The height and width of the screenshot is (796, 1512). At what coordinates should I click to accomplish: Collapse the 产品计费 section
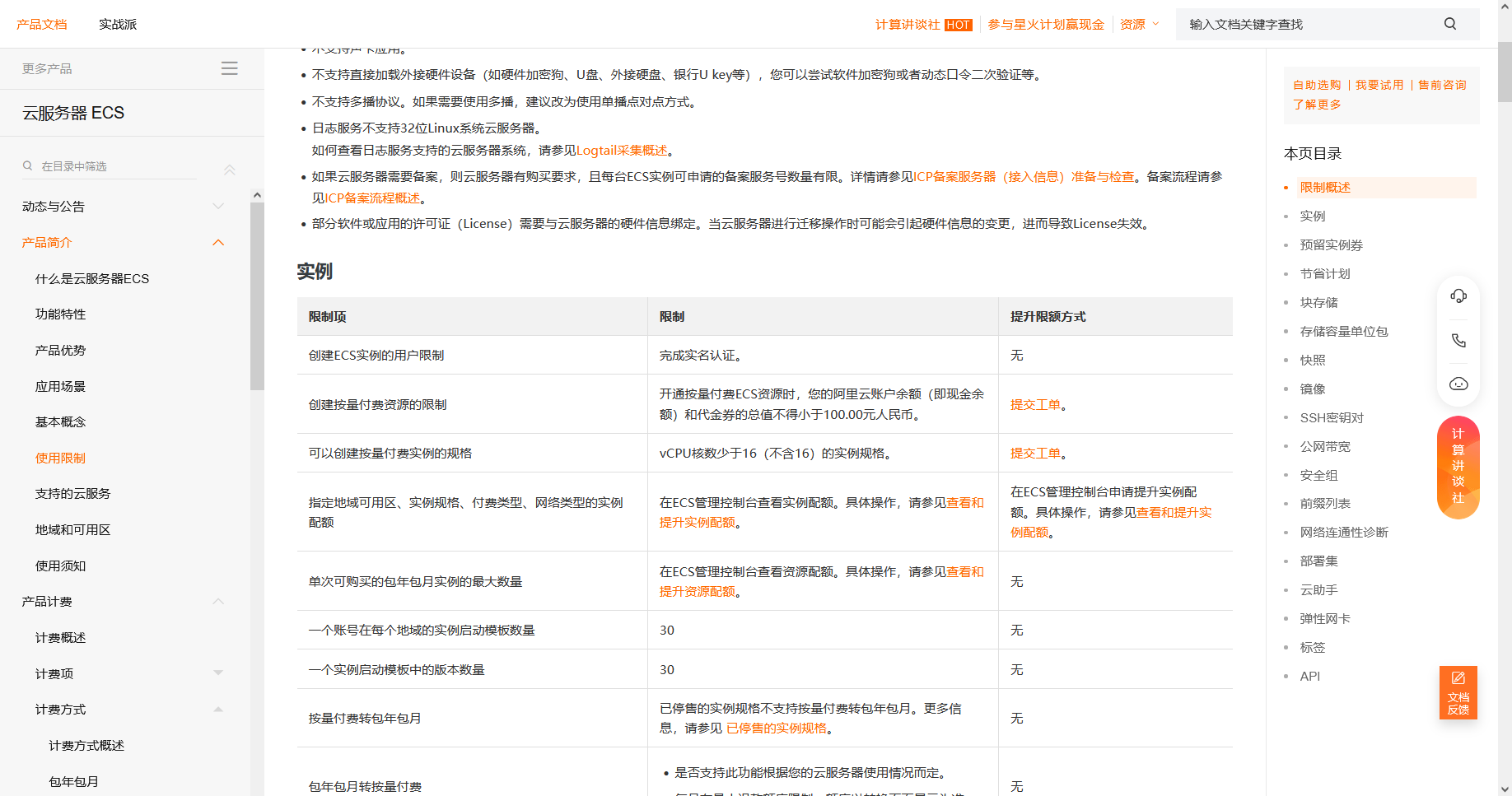click(218, 601)
